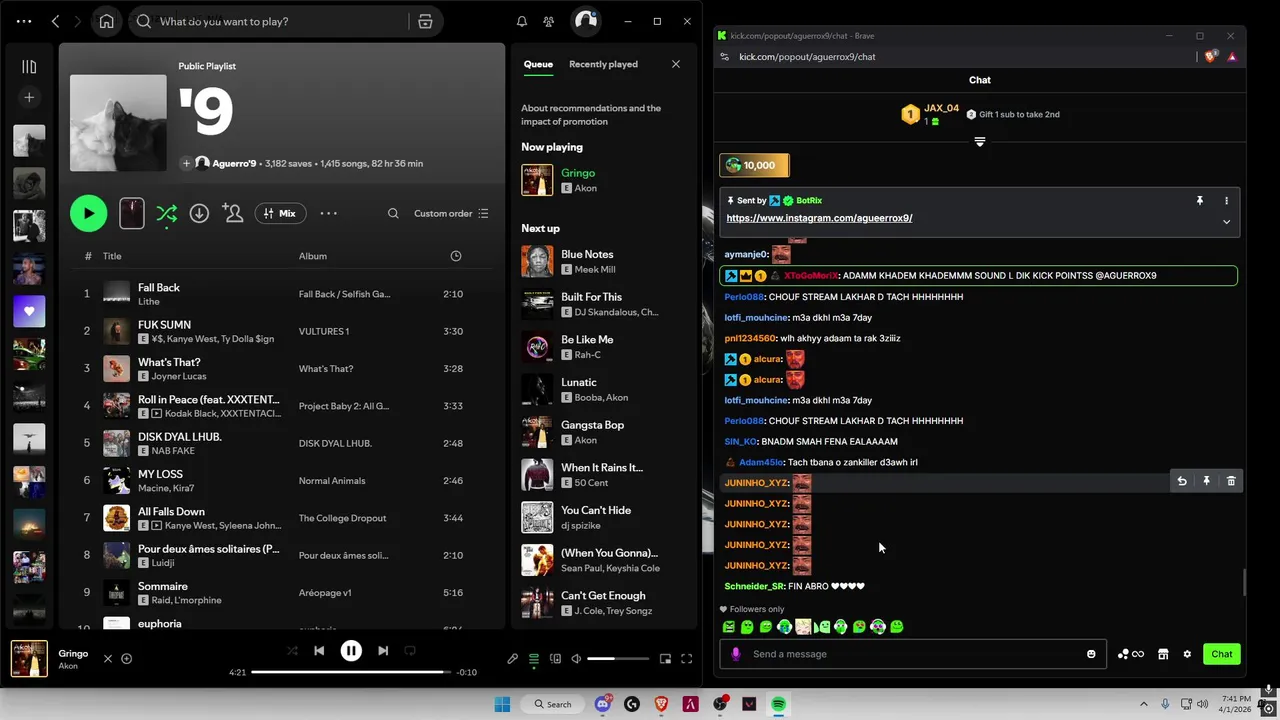
Task: Skip to the previous track
Action: 319,651
